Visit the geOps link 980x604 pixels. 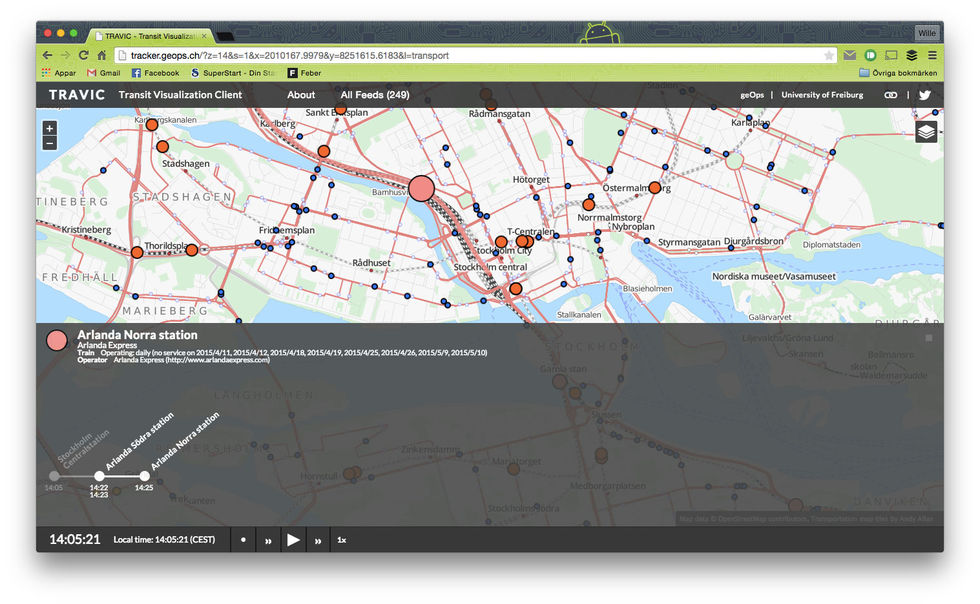pyautogui.click(x=752, y=95)
